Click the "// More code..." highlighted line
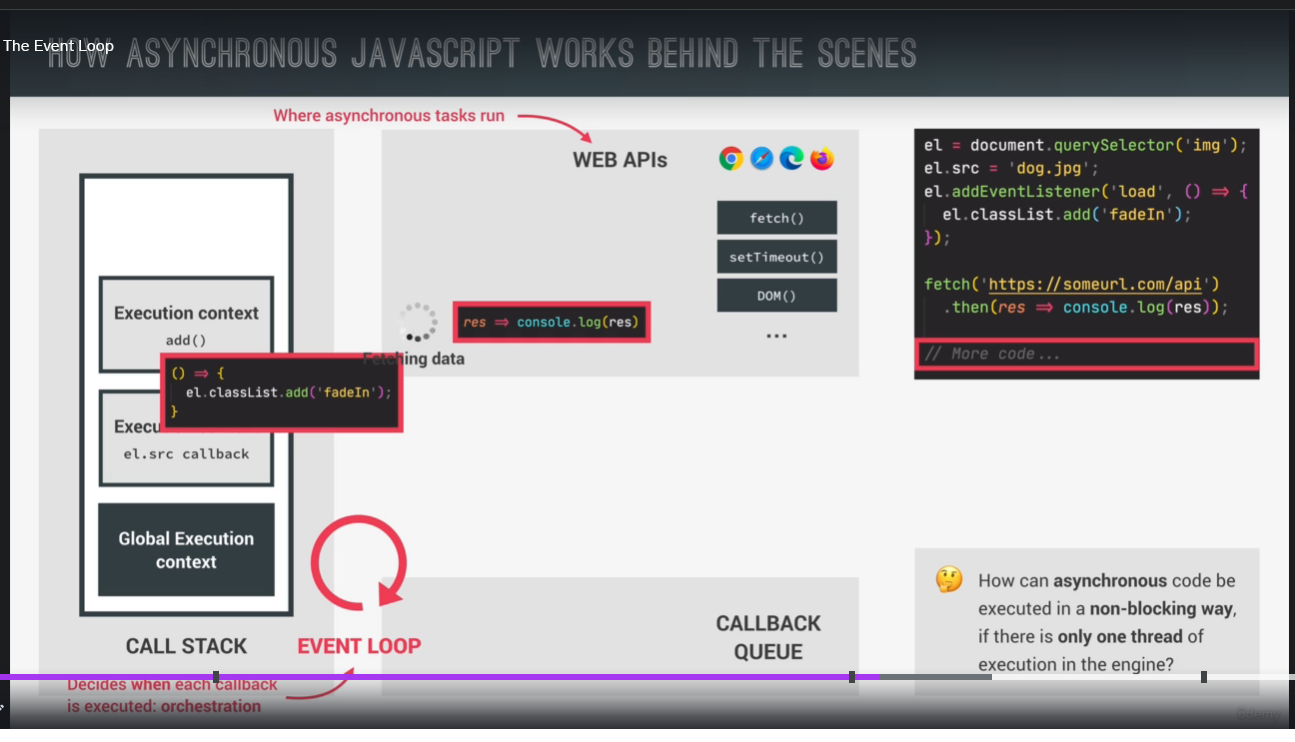This screenshot has height=742, width=1295. (1086, 354)
